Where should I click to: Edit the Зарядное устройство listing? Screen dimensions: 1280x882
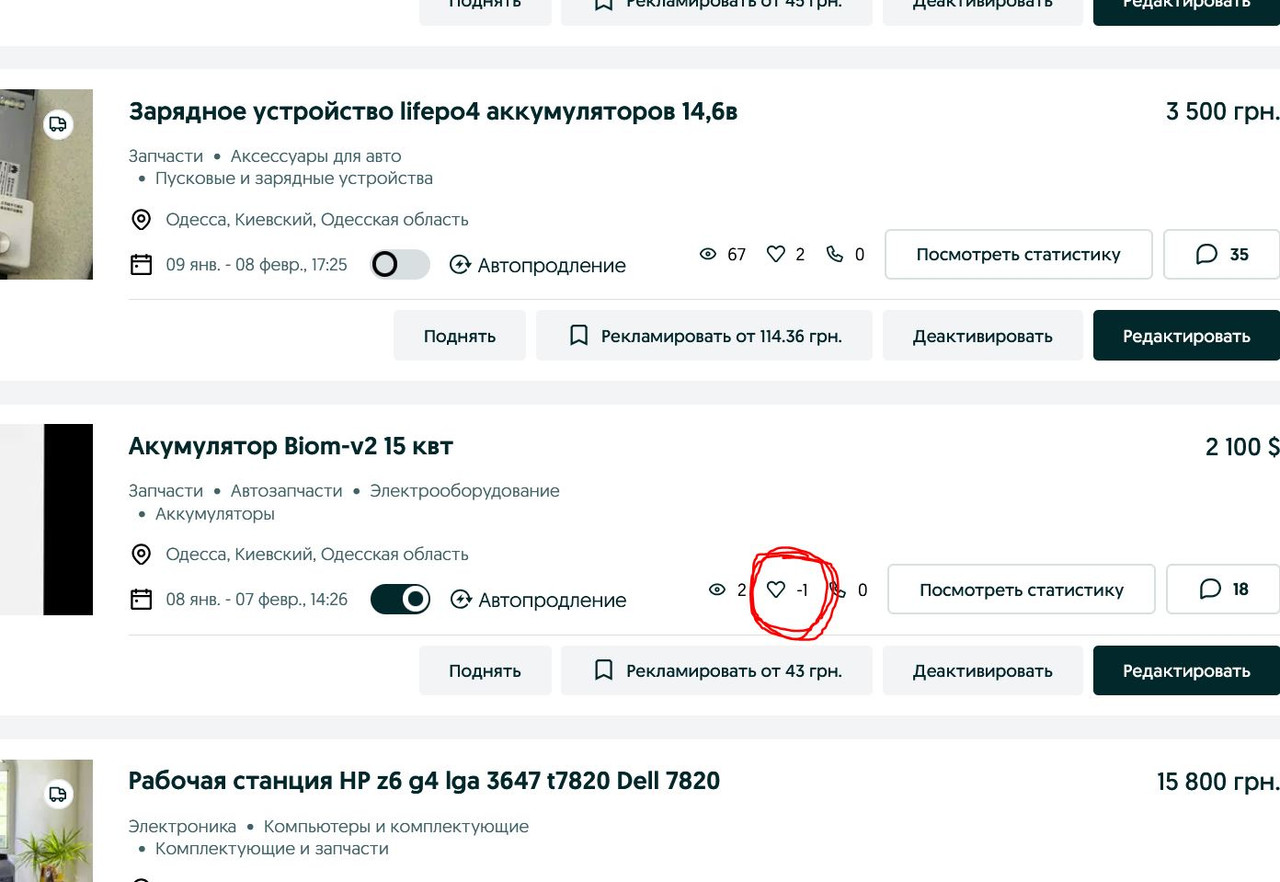[x=1186, y=336]
